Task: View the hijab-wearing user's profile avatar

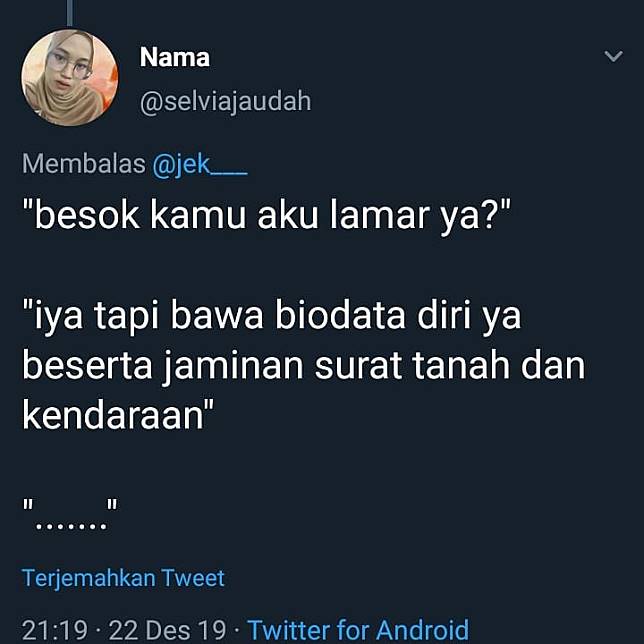Action: click(69, 77)
